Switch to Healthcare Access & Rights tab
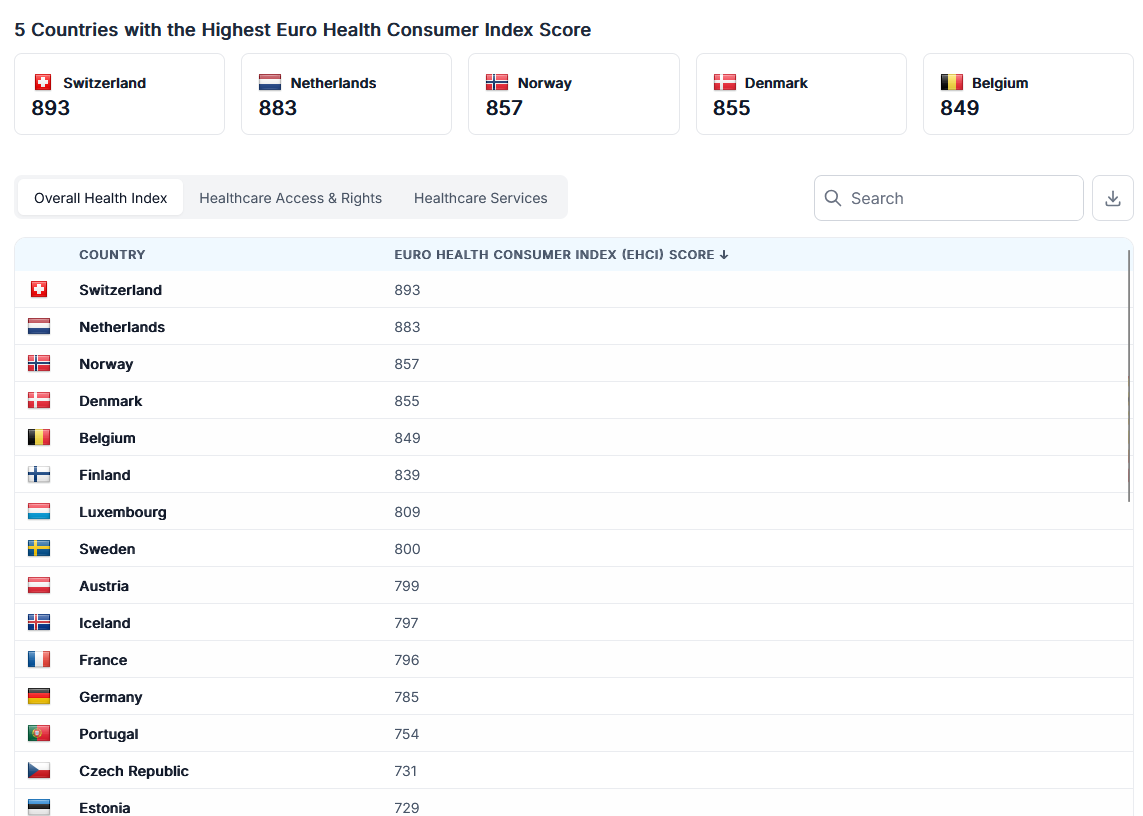1143x816 pixels. point(290,198)
